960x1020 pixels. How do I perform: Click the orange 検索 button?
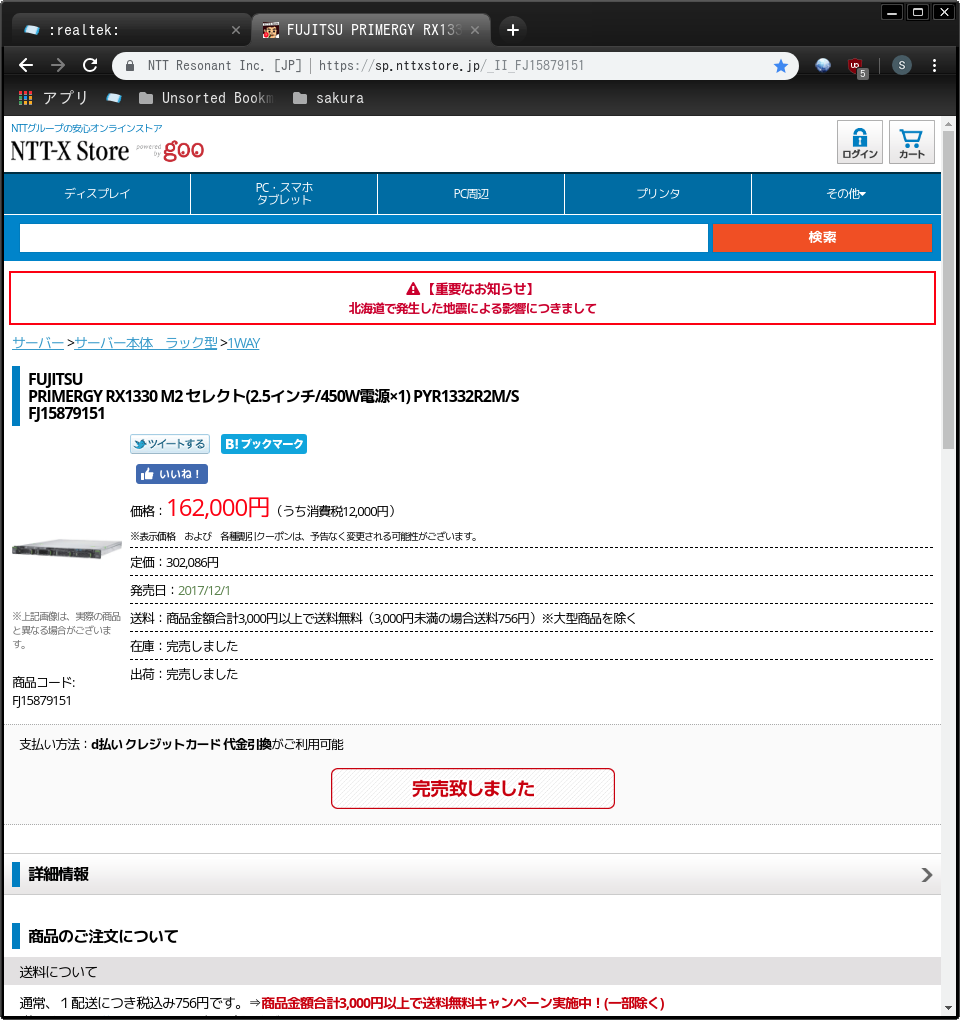pyautogui.click(x=822, y=237)
